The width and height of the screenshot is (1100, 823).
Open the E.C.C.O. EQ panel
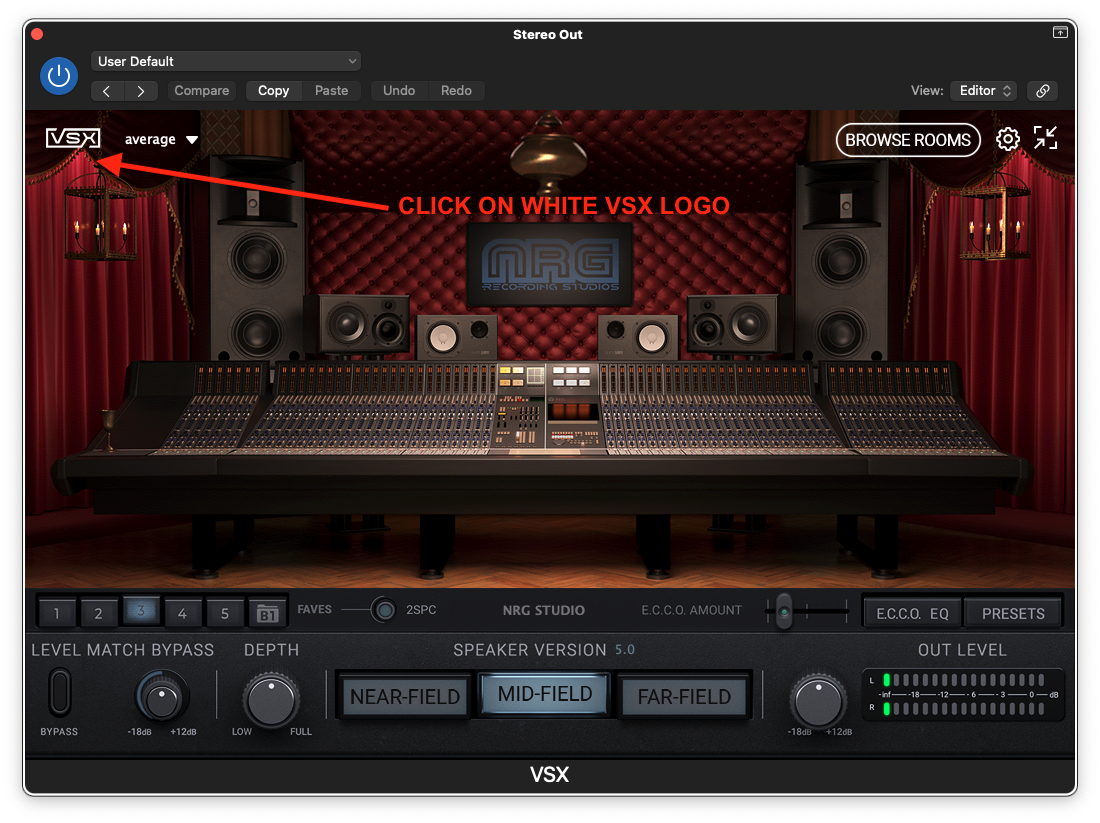pos(912,613)
